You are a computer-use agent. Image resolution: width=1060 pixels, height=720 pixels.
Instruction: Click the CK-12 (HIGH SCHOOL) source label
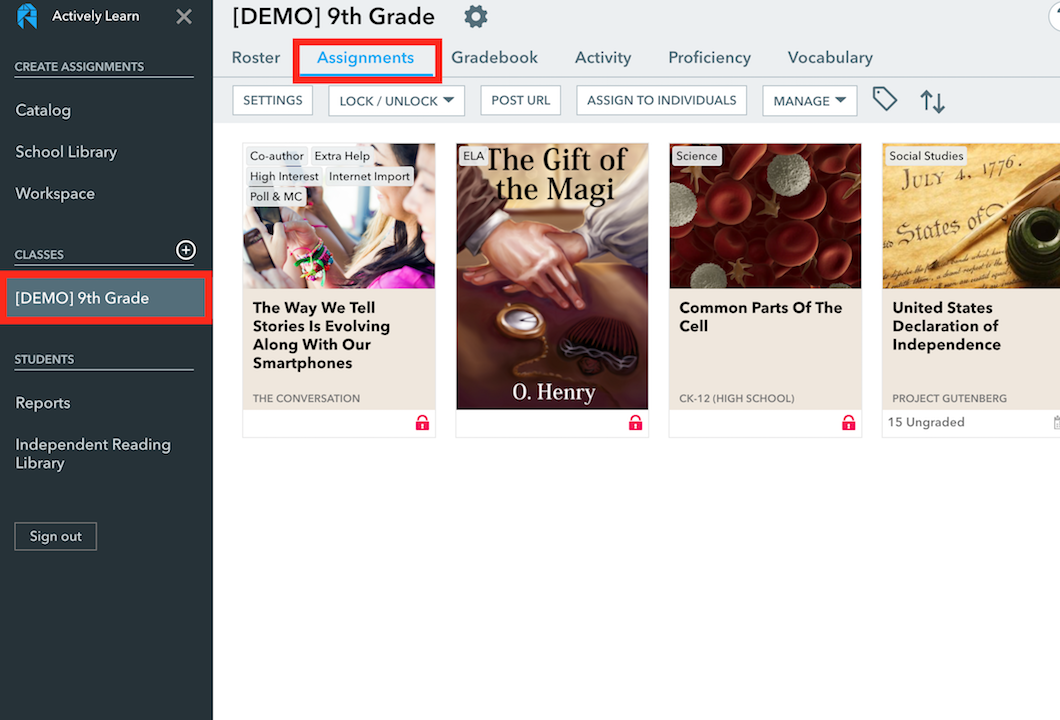(737, 398)
